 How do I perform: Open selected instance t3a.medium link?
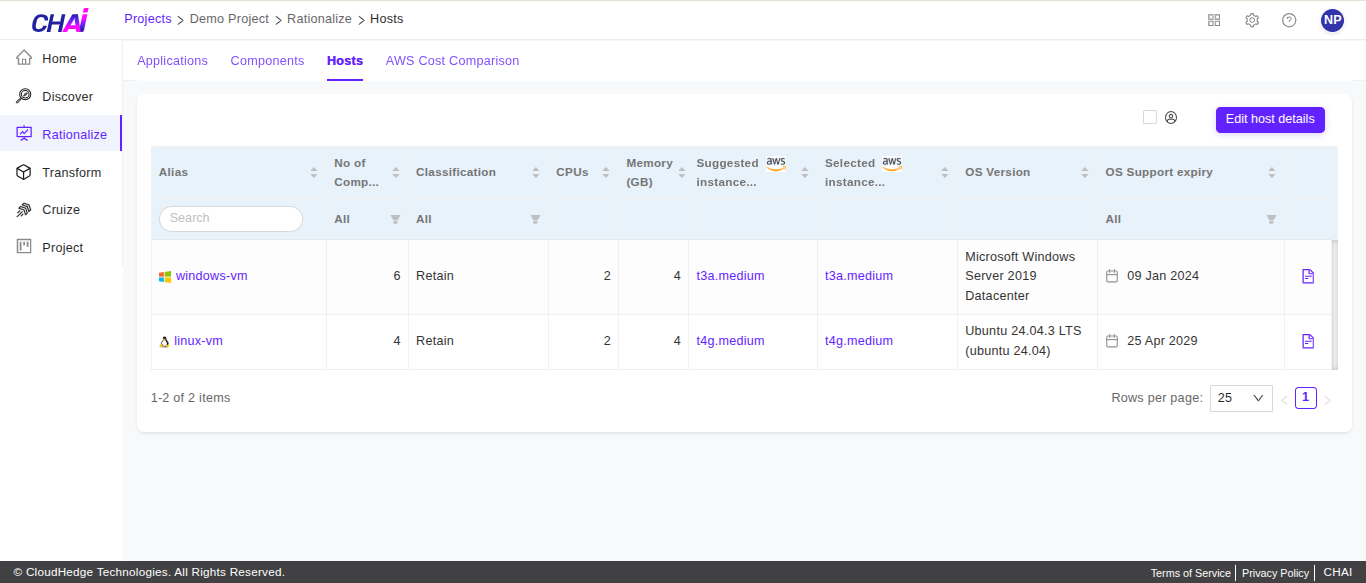coord(859,276)
